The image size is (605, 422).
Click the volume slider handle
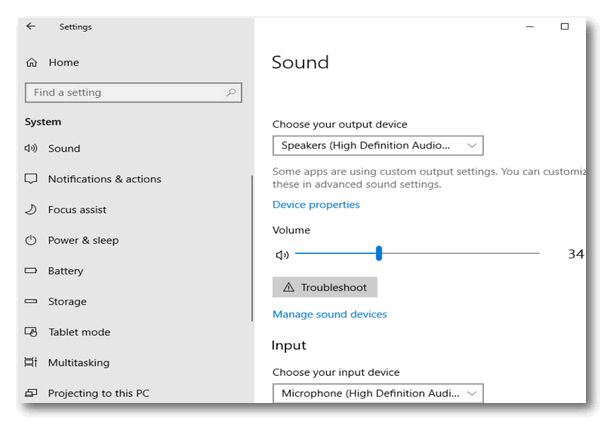[x=379, y=253]
